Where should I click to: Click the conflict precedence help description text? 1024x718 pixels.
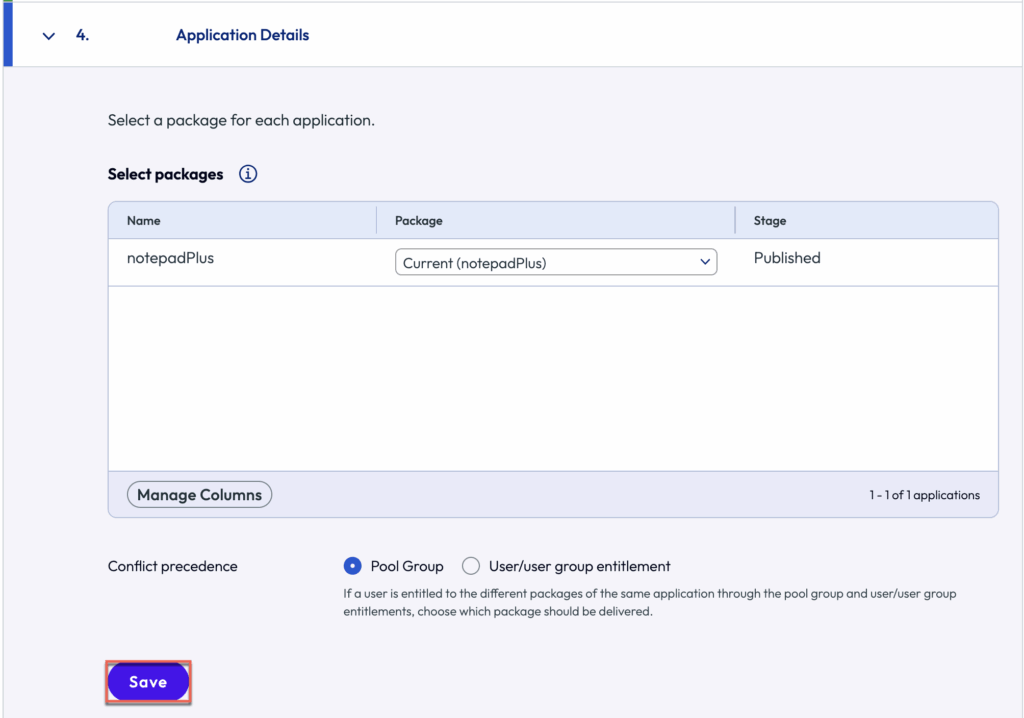pos(649,602)
